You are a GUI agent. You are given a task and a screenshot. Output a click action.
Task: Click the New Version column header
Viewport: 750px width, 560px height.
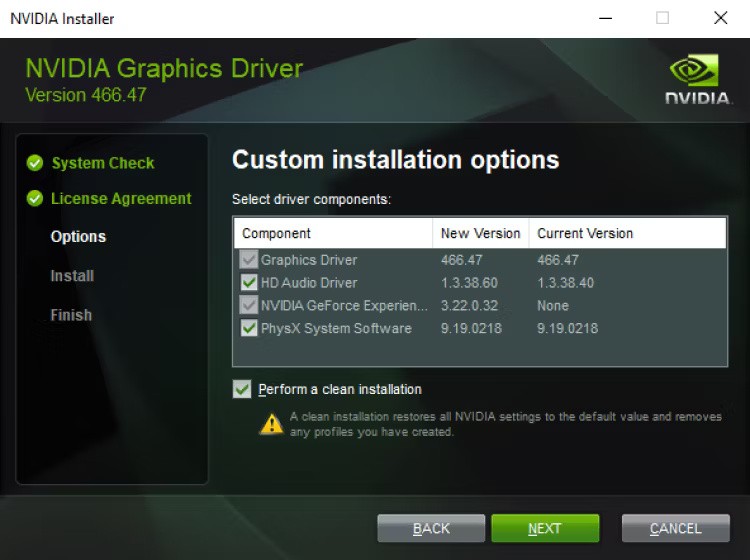480,233
